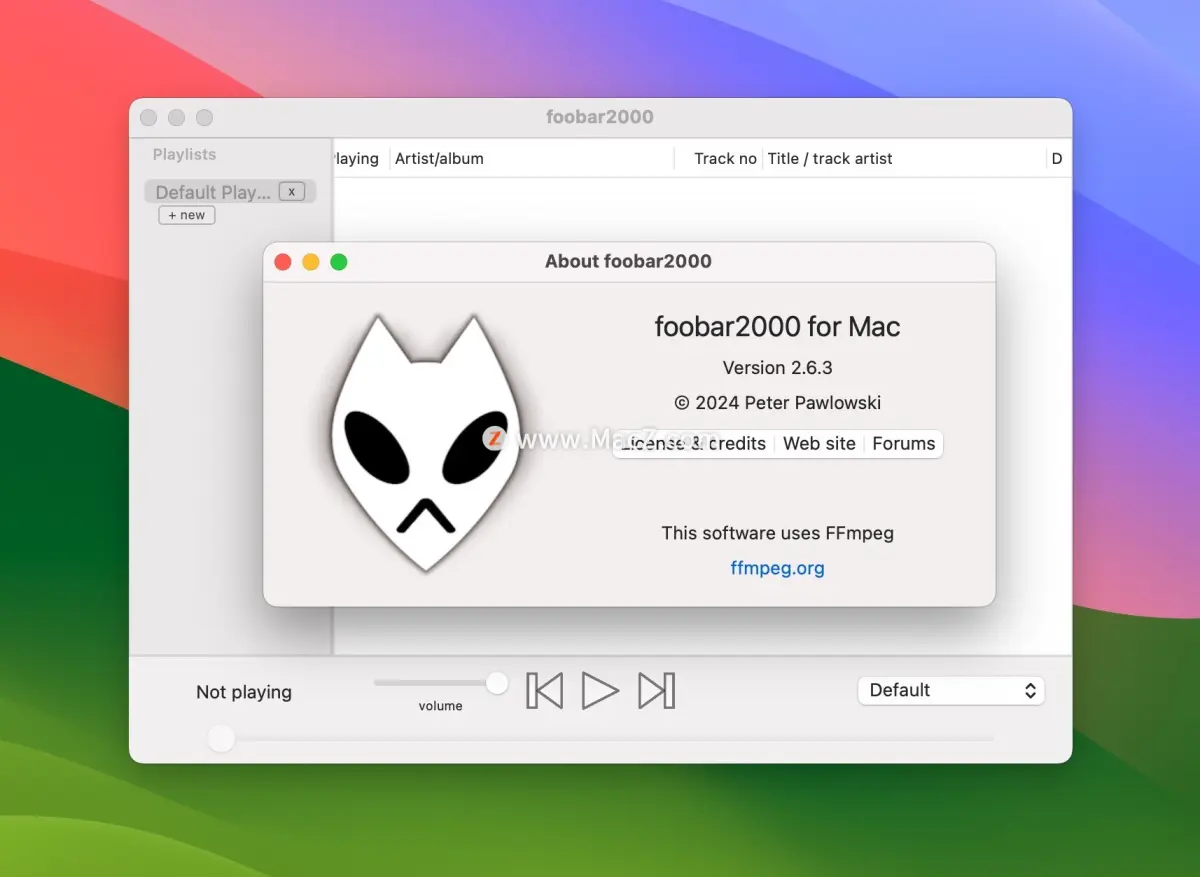Click the yellow minimize button on About dialog
The image size is (1200, 877).
click(311, 261)
